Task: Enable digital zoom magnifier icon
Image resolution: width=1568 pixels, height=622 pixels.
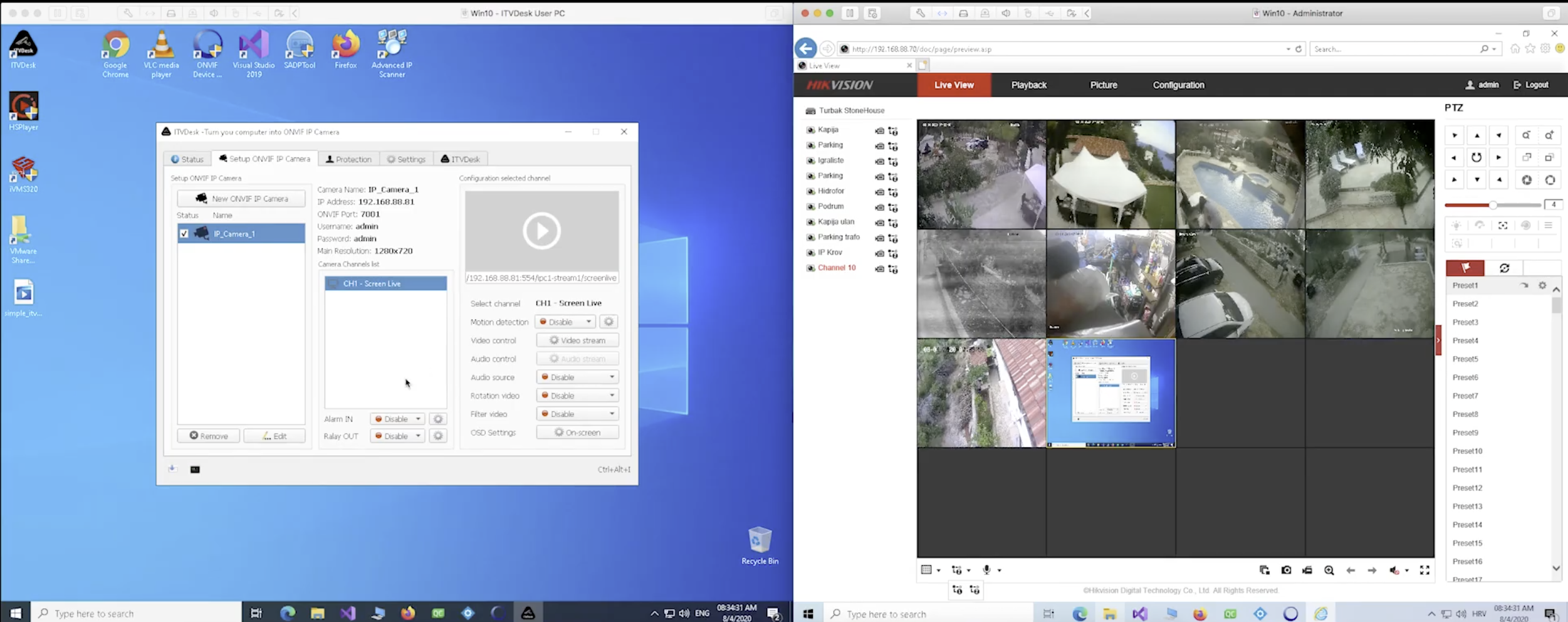Action: point(1329,570)
